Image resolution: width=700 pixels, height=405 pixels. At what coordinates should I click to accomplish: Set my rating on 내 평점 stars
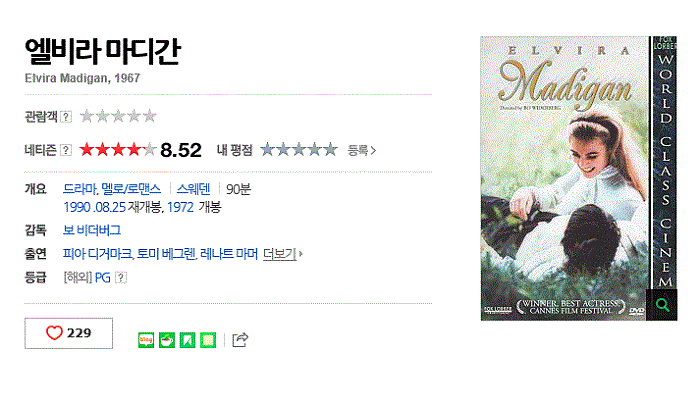(x=299, y=150)
